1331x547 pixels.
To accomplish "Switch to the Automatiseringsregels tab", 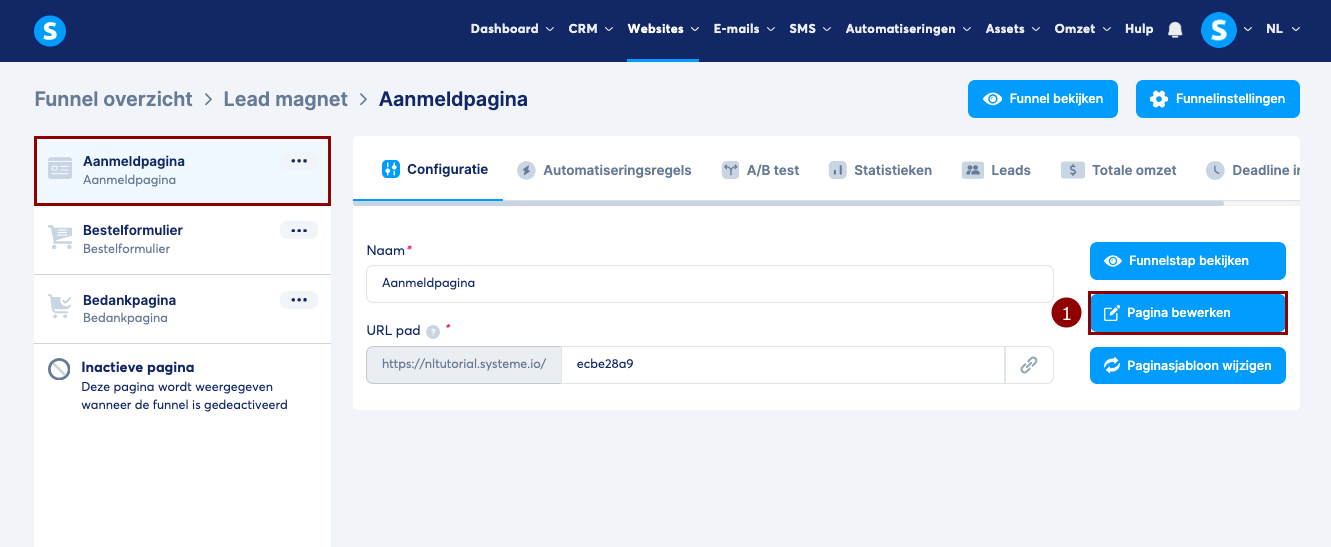I will 604,170.
